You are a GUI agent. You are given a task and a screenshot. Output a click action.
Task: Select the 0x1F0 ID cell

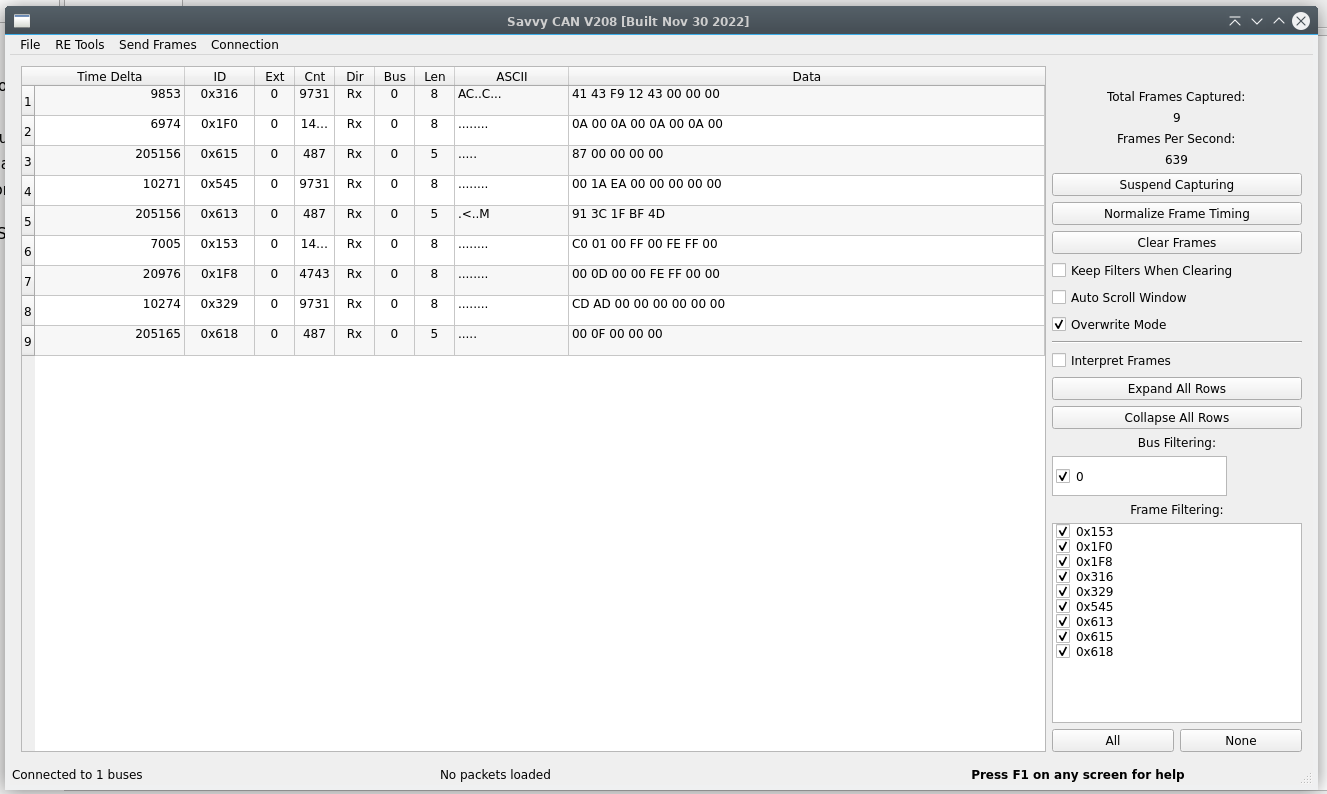click(x=219, y=131)
